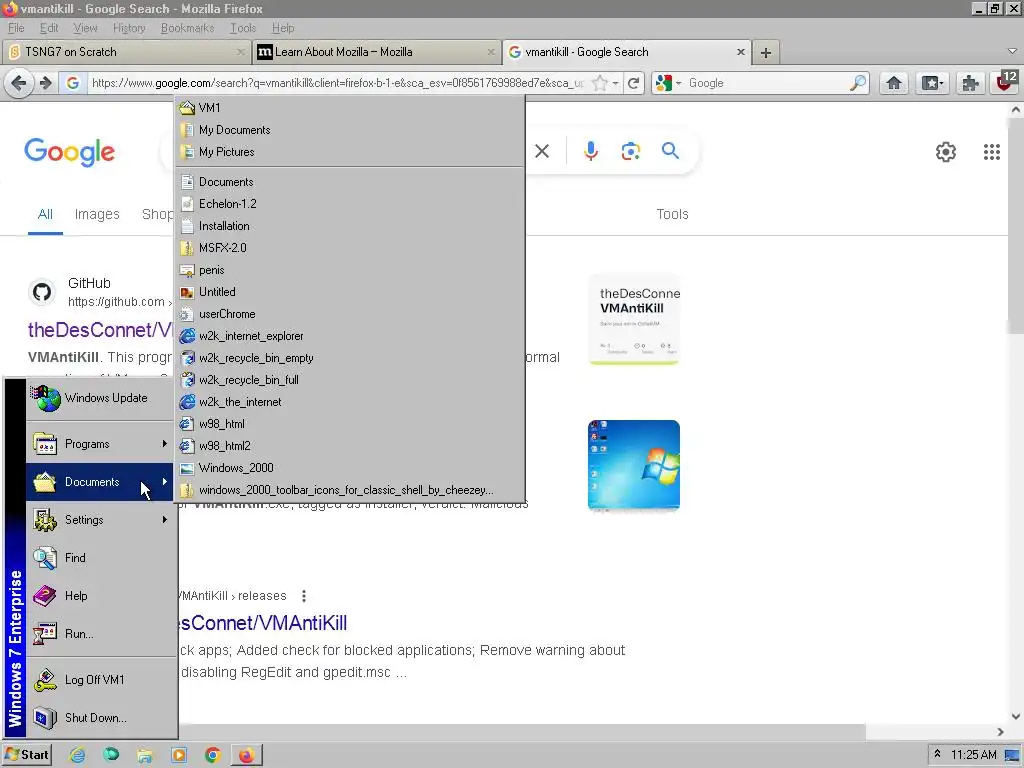Image resolution: width=1024 pixels, height=768 pixels.
Task: Open w98_html2 recent document
Action: pos(350,446)
